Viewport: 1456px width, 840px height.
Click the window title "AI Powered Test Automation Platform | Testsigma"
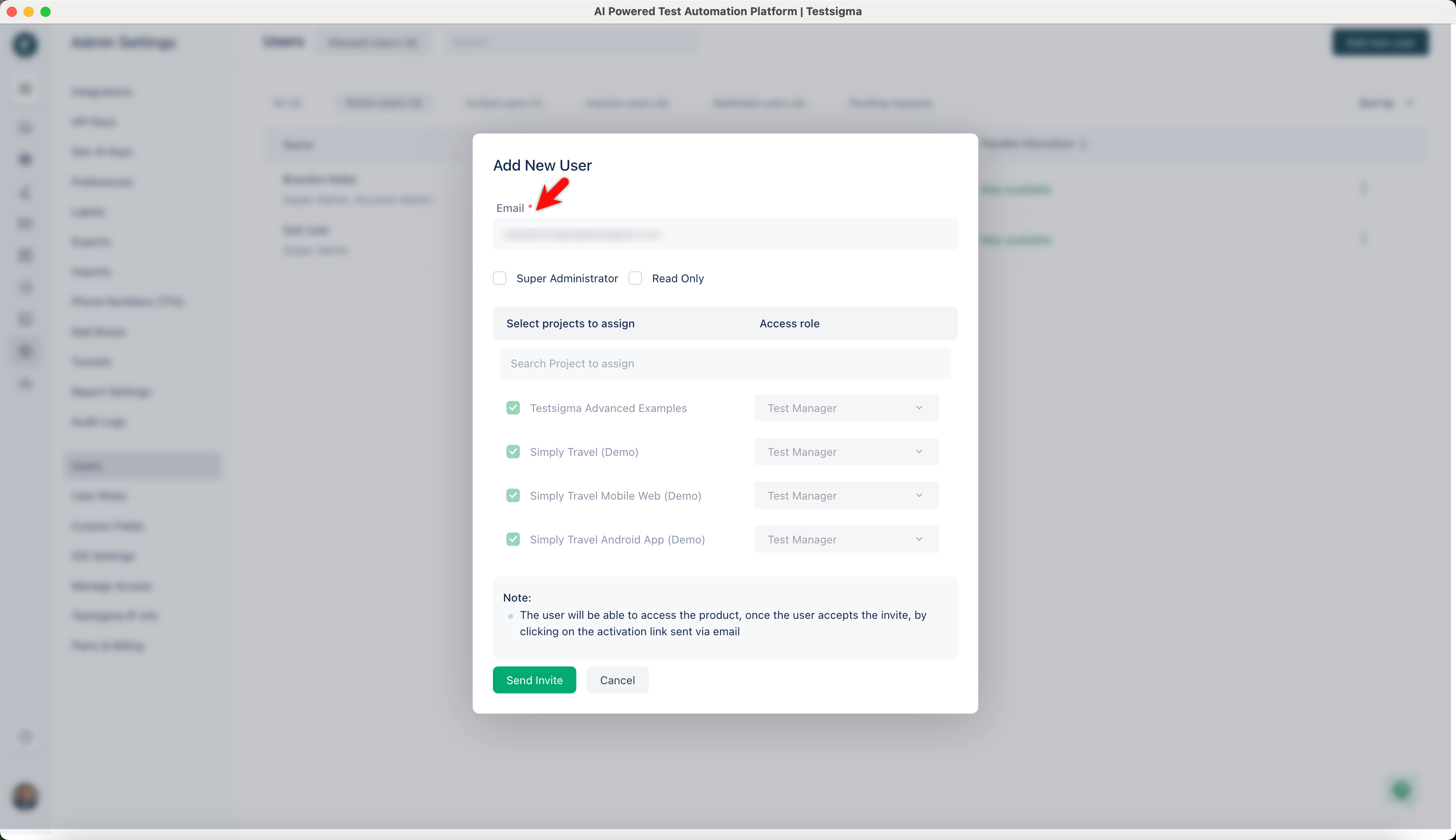[728, 11]
